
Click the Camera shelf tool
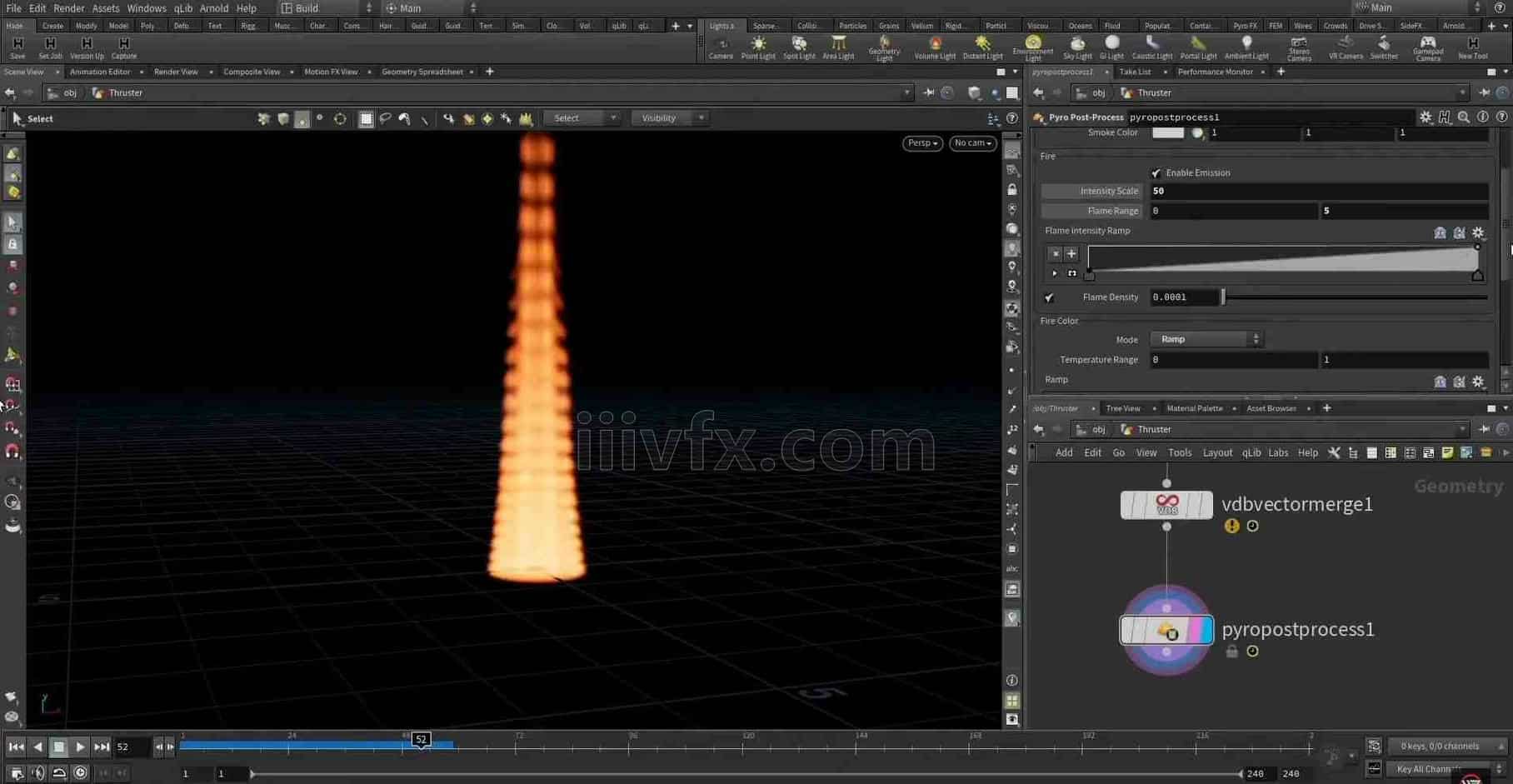pos(721,47)
